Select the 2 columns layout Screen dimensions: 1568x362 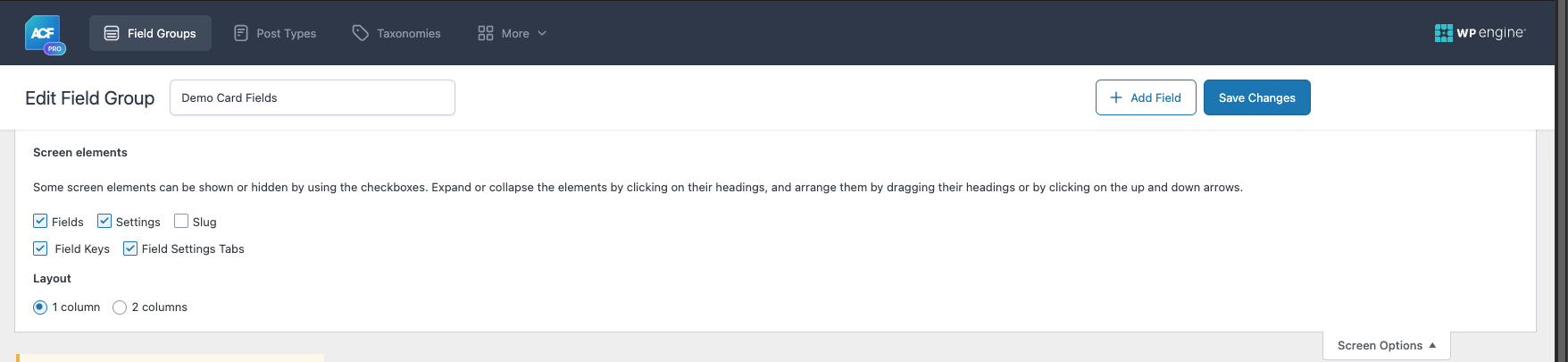click(x=120, y=307)
